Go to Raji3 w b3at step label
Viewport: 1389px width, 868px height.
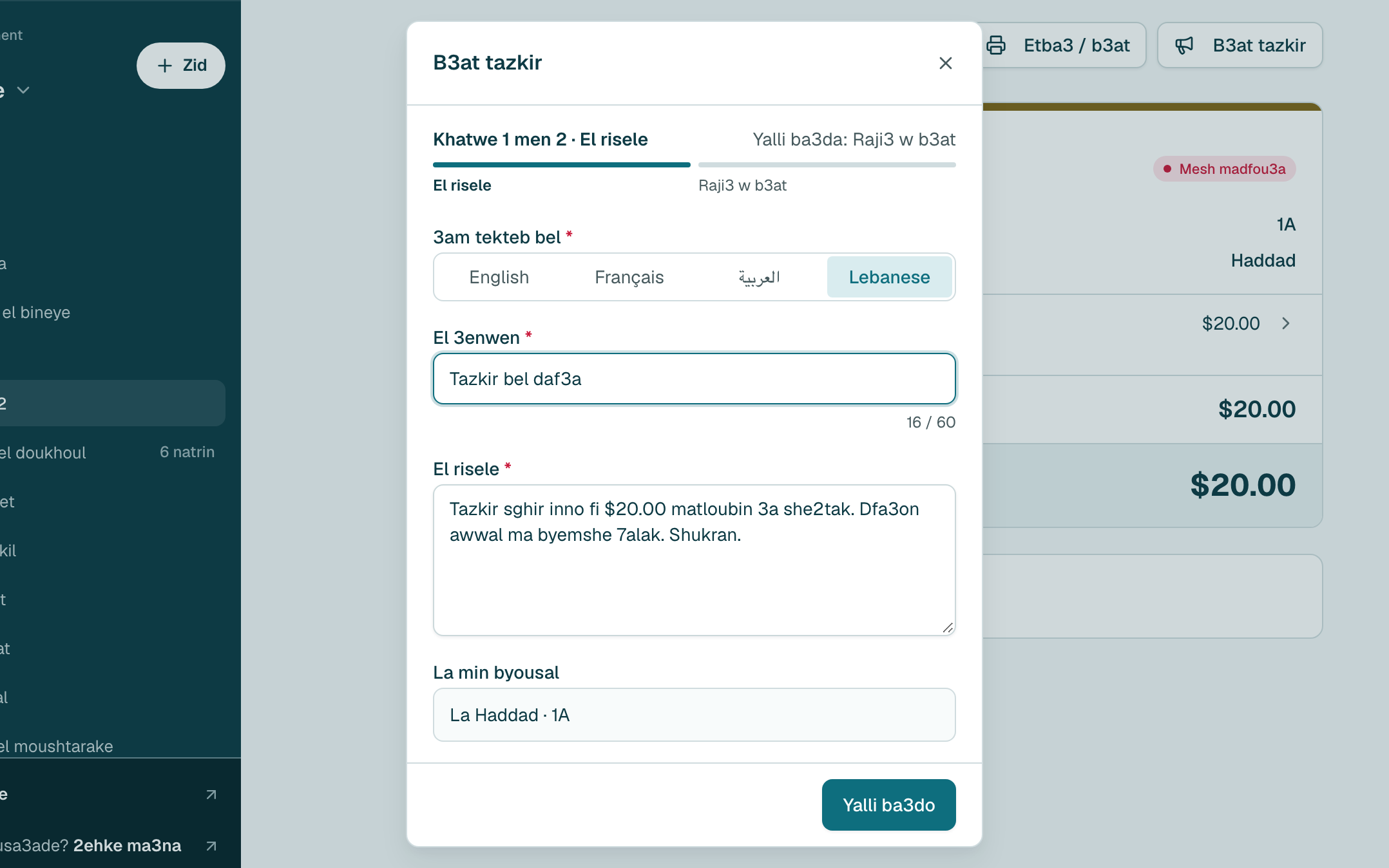click(x=742, y=185)
